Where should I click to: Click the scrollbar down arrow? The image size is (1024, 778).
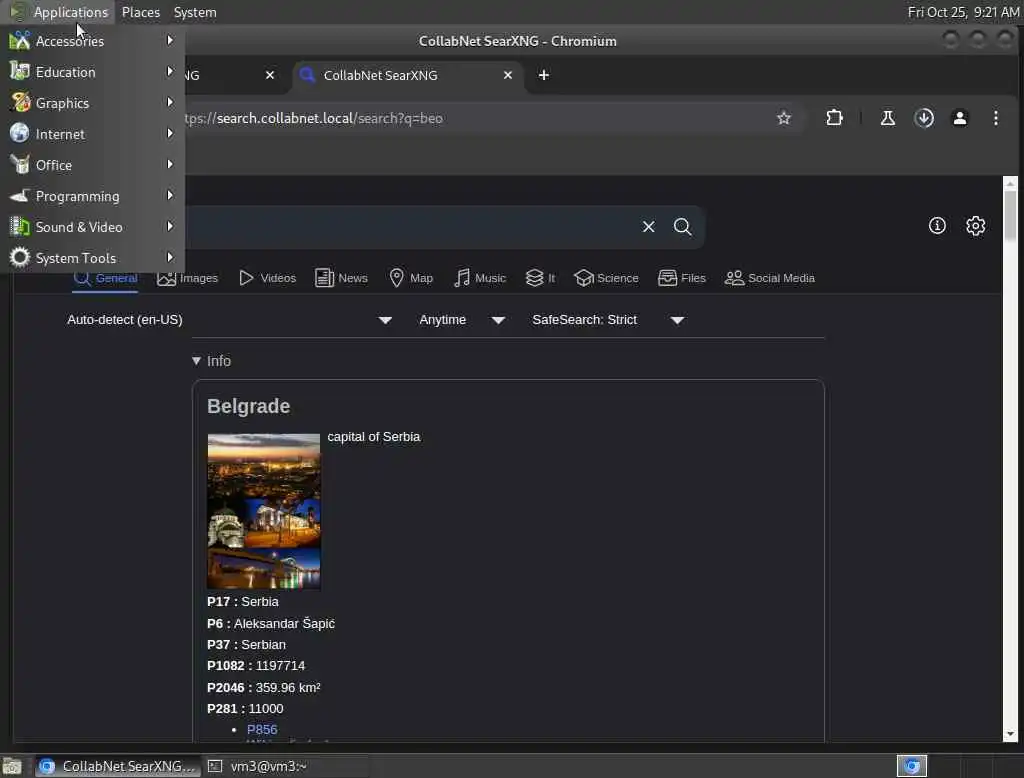[x=1010, y=734]
